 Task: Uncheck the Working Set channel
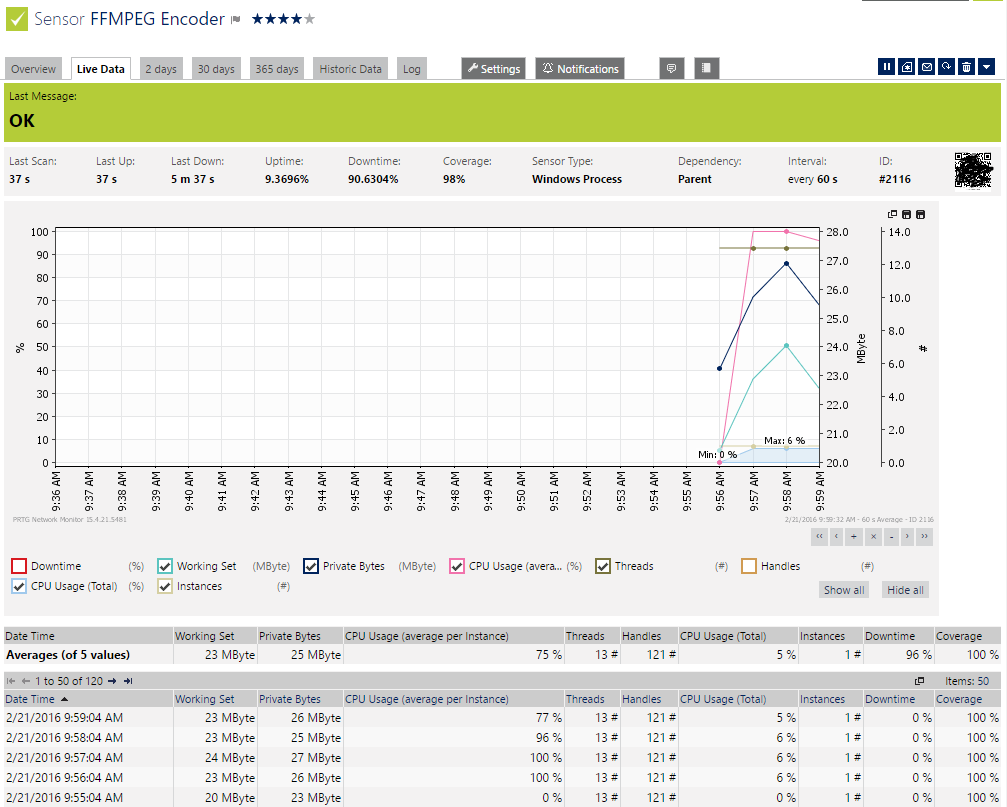tap(165, 566)
